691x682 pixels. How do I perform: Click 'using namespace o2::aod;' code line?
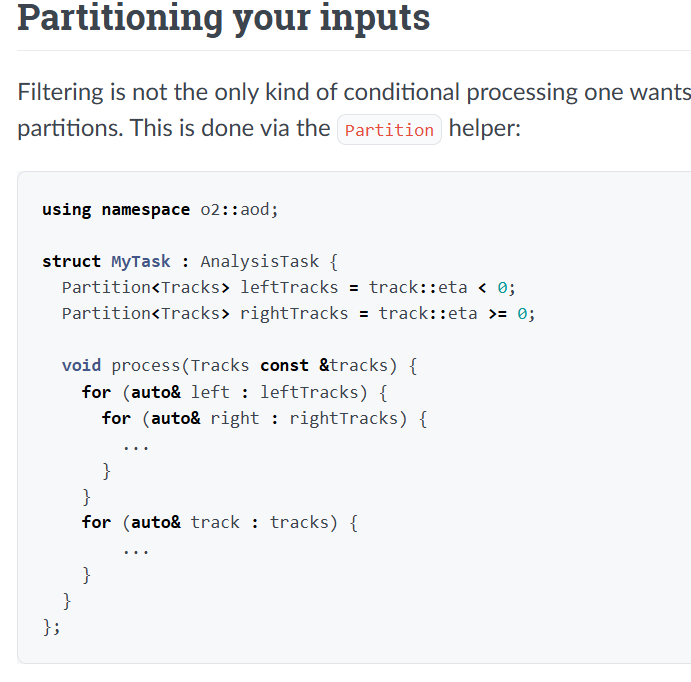(x=160, y=210)
